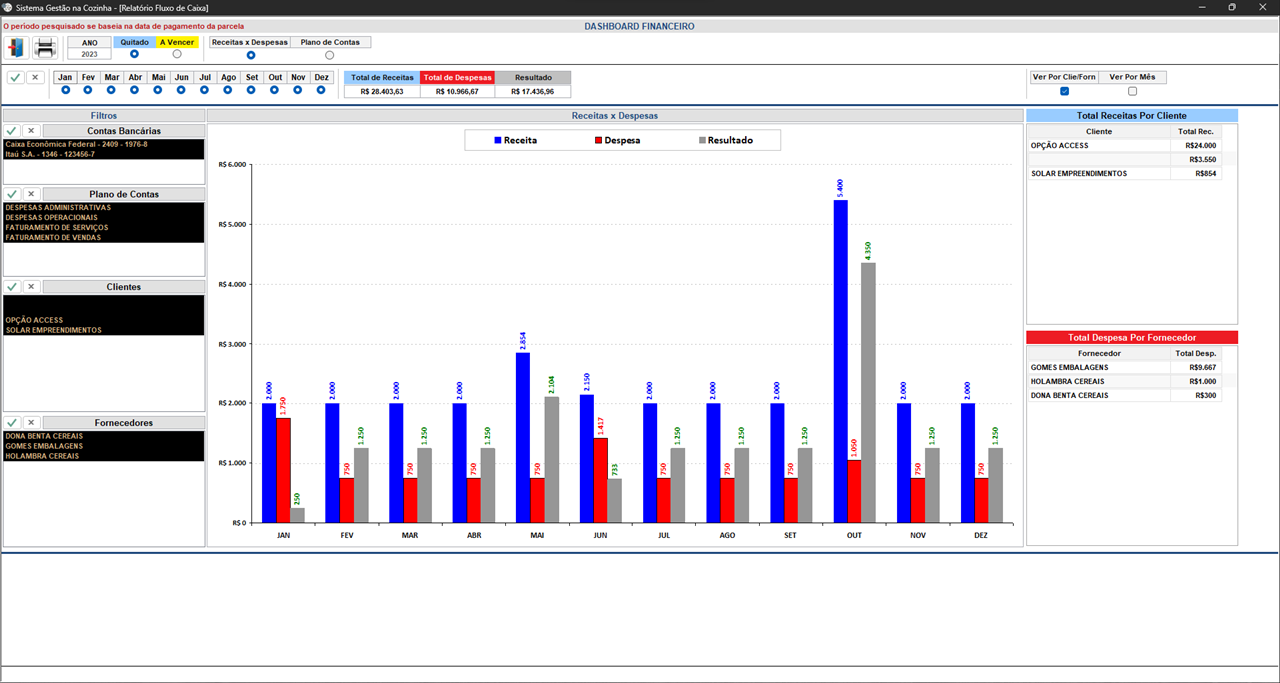Click the X icon next to Fornecedores filter
The image size is (1280, 683).
[31, 423]
